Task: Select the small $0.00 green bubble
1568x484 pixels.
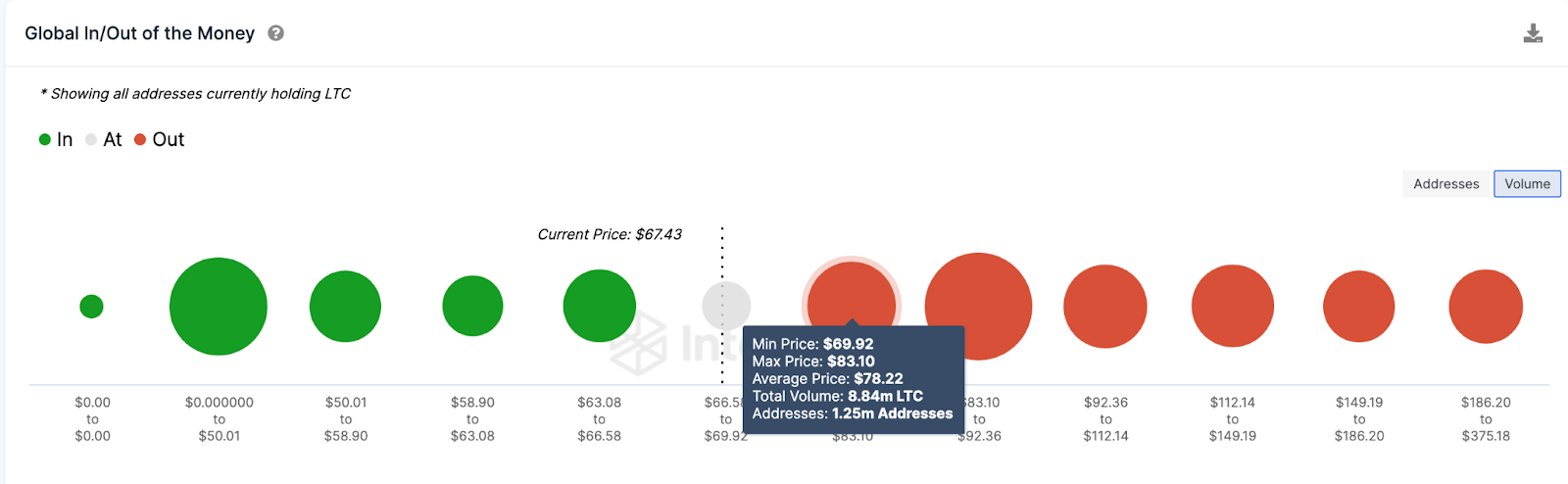Action: 91,307
